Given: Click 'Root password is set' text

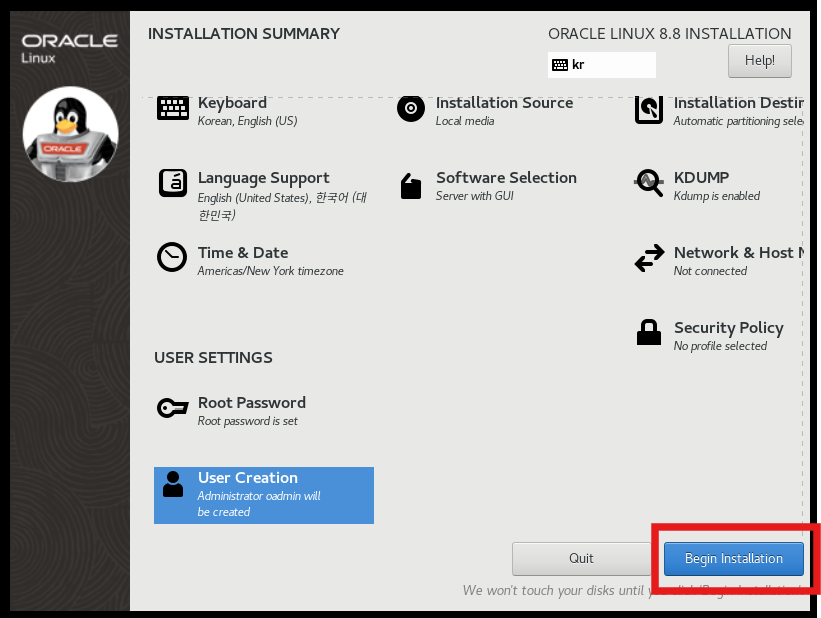Looking at the screenshot, I should 247,421.
